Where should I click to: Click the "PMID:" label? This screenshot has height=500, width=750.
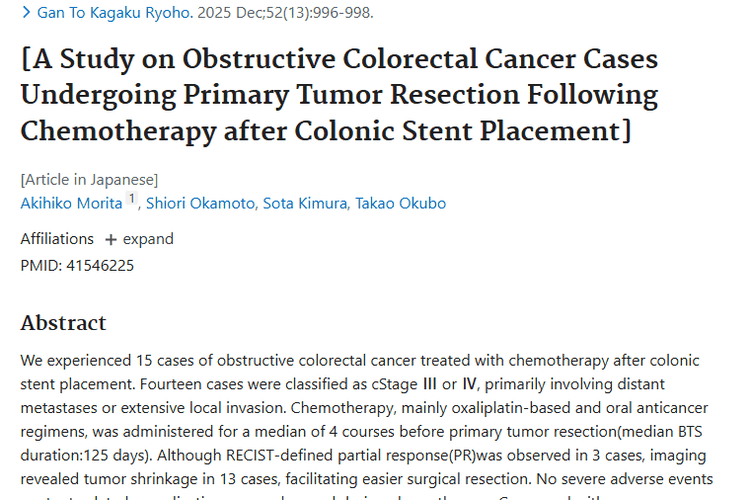[41, 266]
